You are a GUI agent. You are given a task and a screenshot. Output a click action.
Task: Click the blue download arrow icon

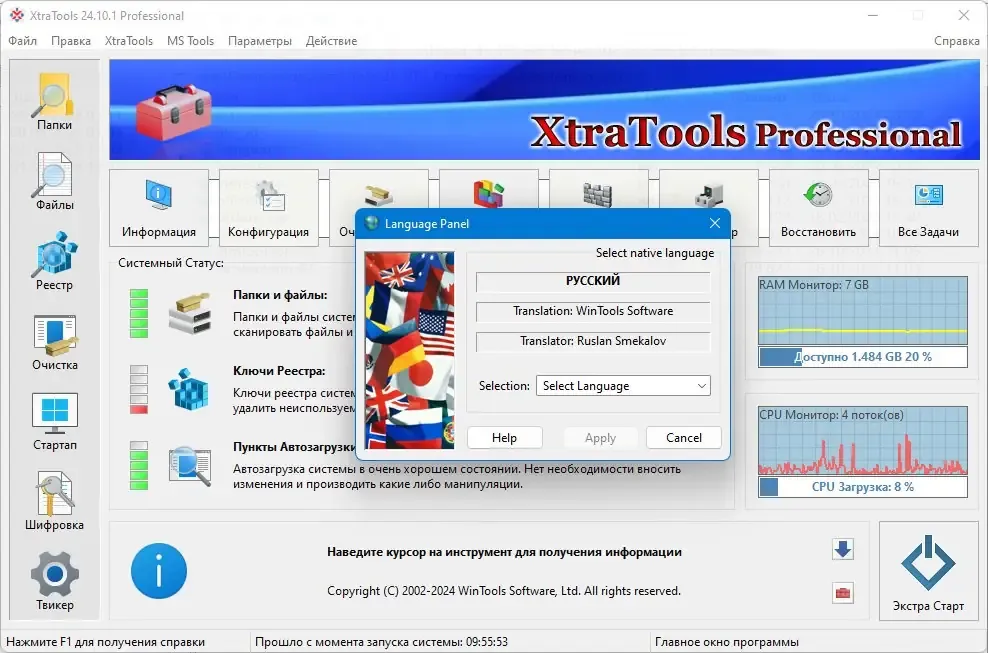842,549
